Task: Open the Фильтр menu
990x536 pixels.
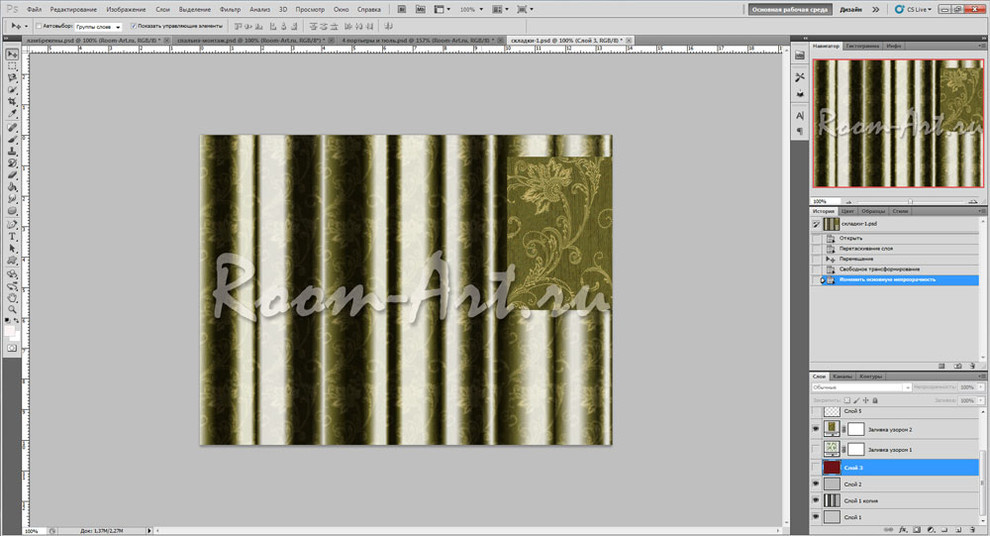Action: (229, 9)
